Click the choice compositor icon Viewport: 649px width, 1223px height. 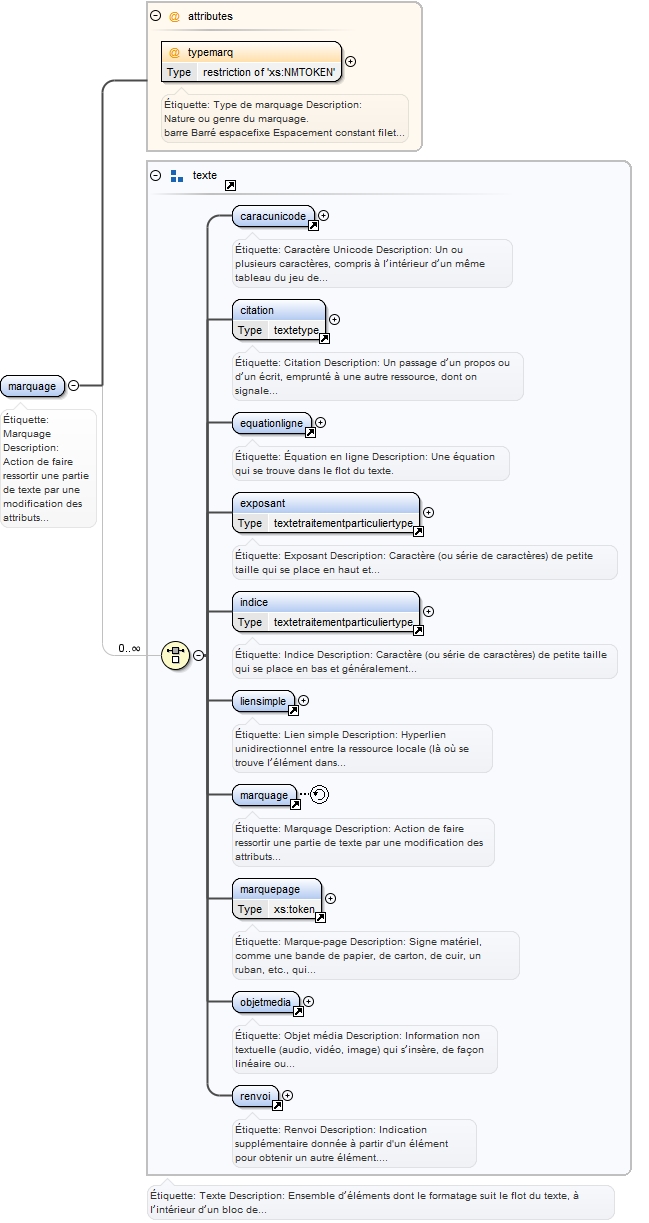coord(175,655)
